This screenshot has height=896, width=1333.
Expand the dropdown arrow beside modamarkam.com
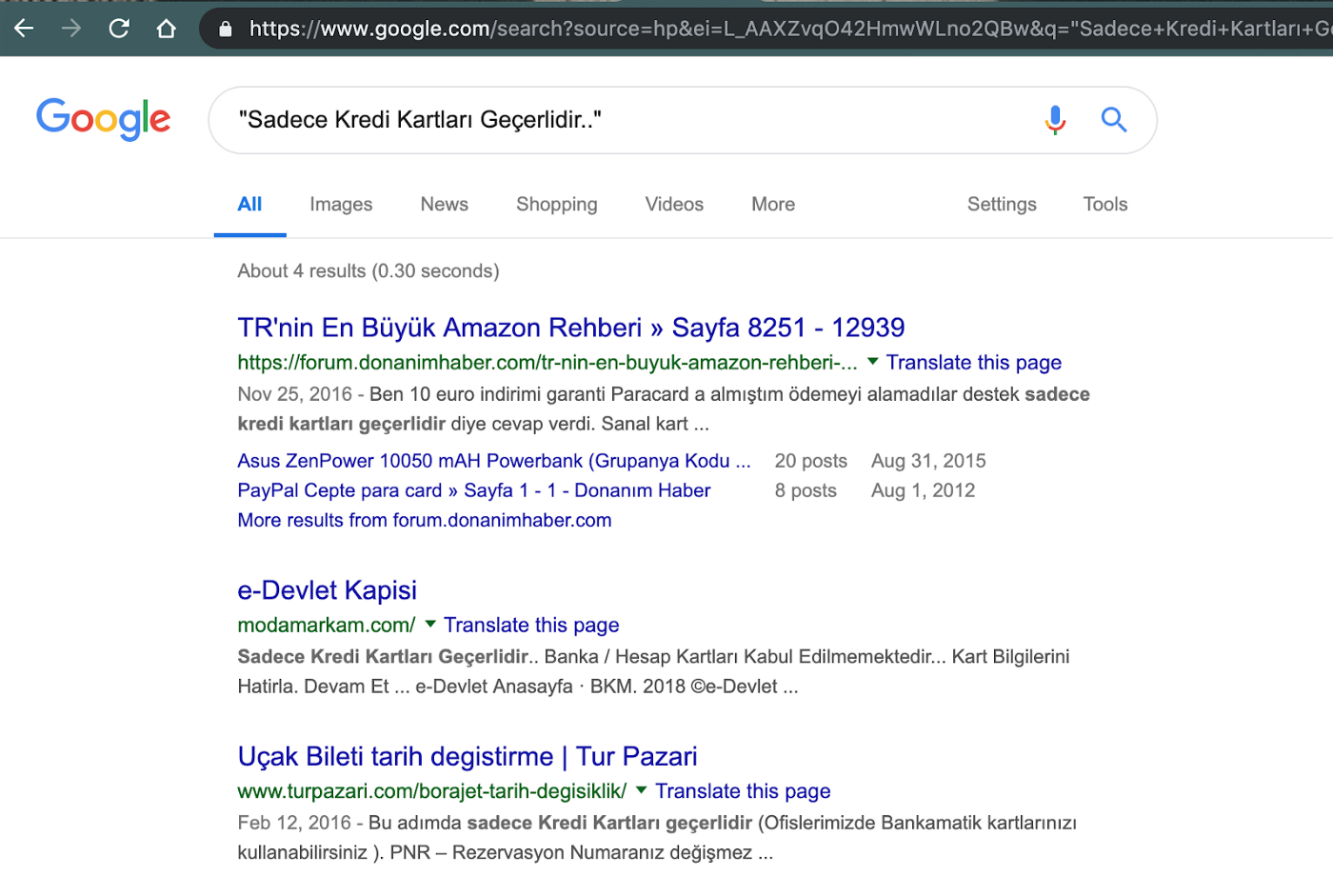[430, 625]
